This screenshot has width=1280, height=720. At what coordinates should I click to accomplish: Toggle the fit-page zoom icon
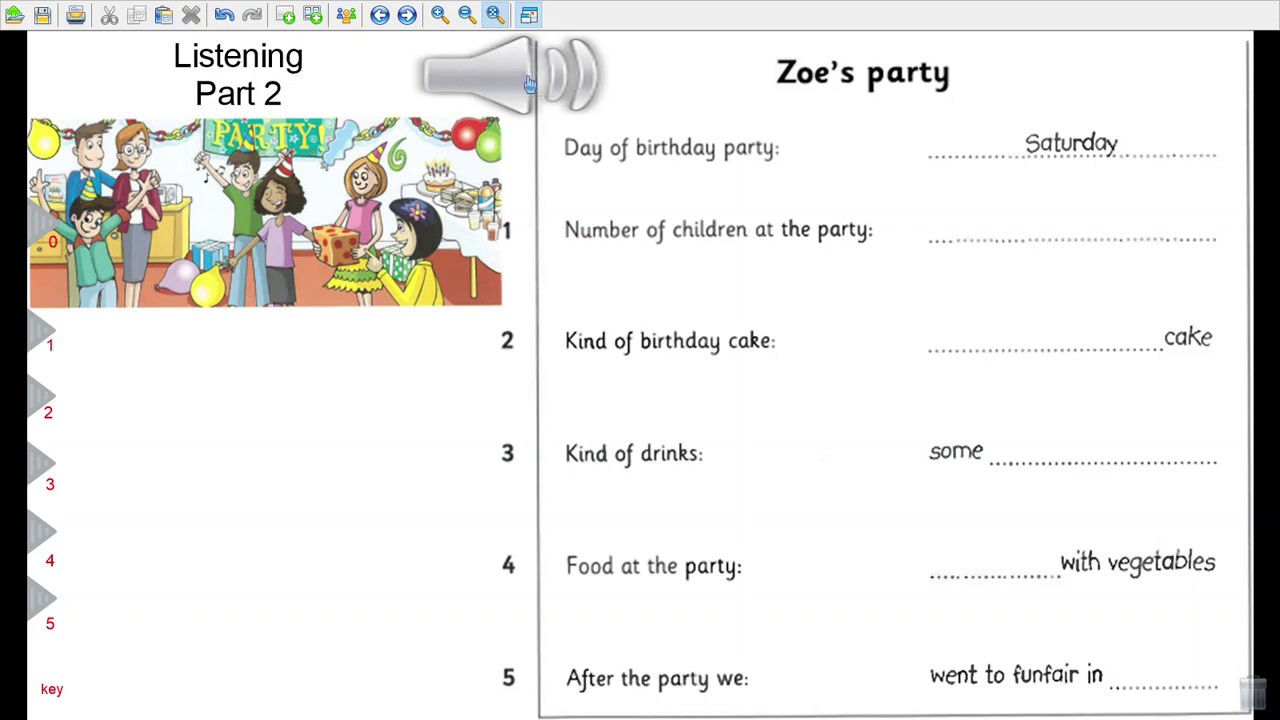(x=495, y=15)
